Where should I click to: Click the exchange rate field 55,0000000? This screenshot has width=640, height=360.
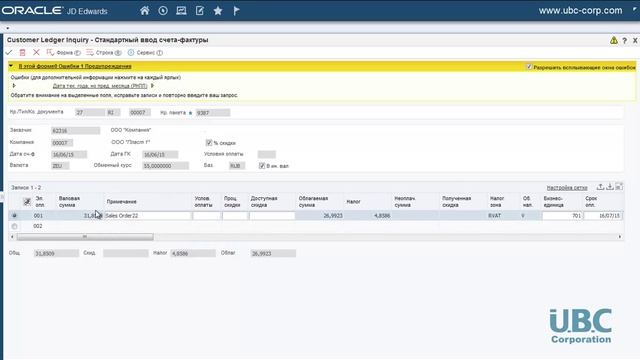point(165,166)
